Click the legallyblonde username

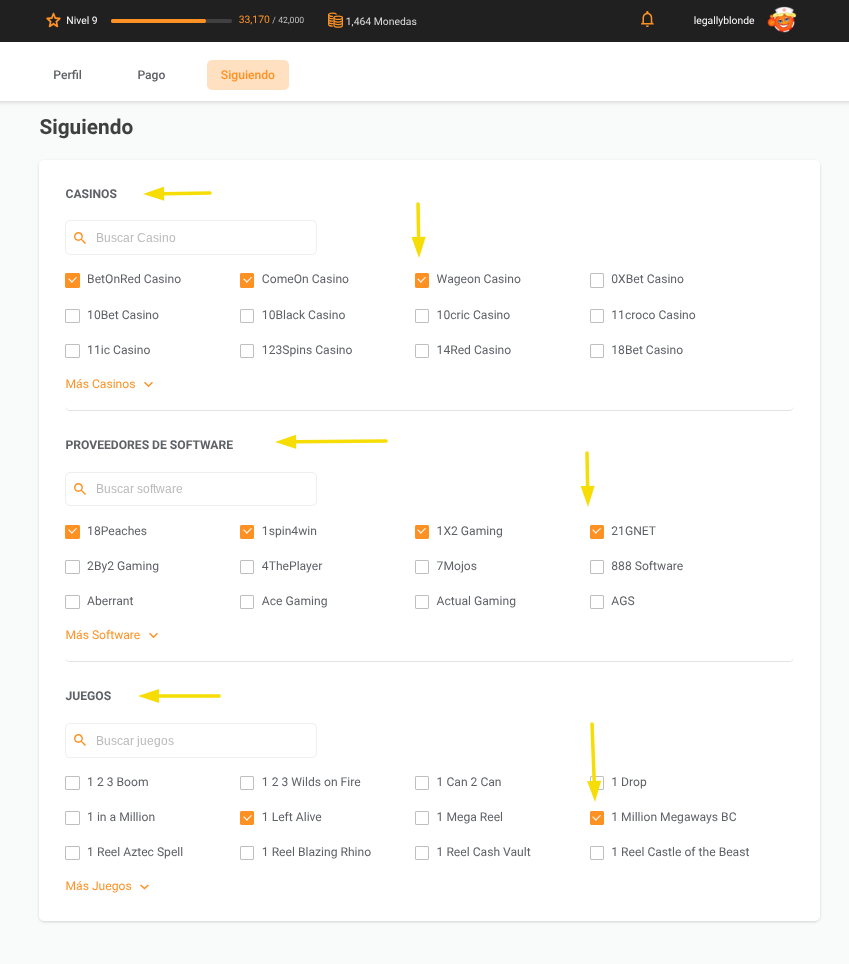723,21
